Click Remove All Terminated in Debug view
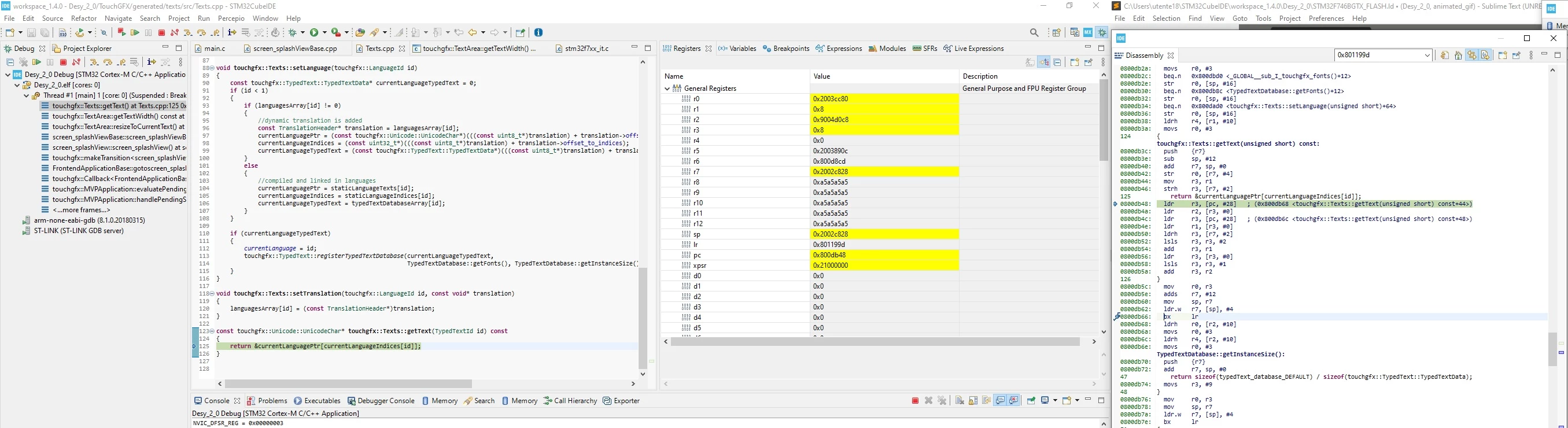This screenshot has height=428, width=1568. pos(24,62)
